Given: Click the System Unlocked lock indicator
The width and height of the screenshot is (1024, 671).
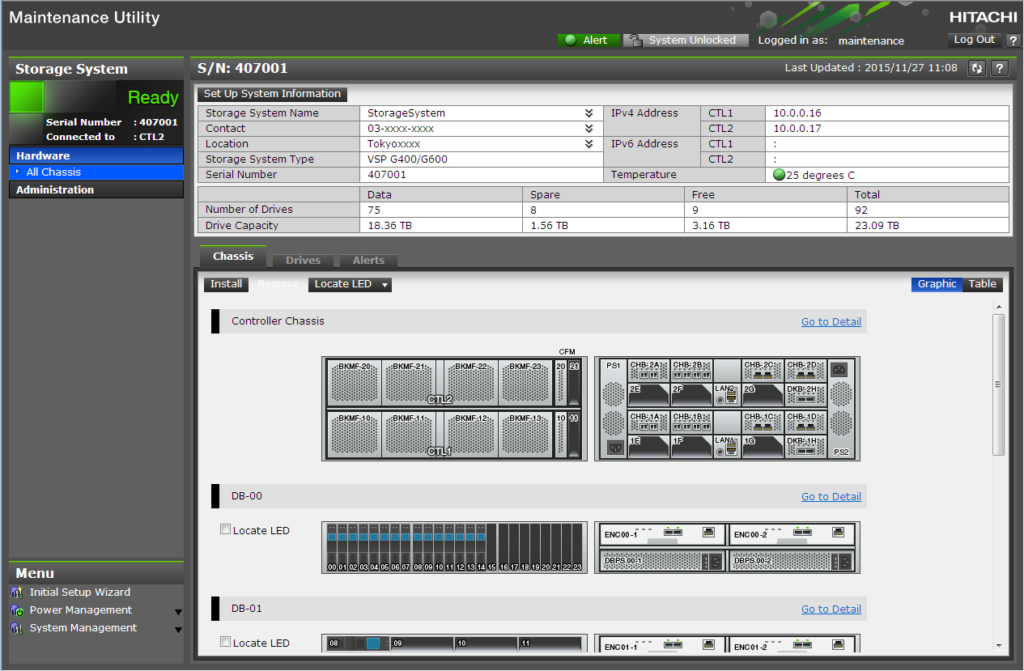Looking at the screenshot, I should coord(686,41).
